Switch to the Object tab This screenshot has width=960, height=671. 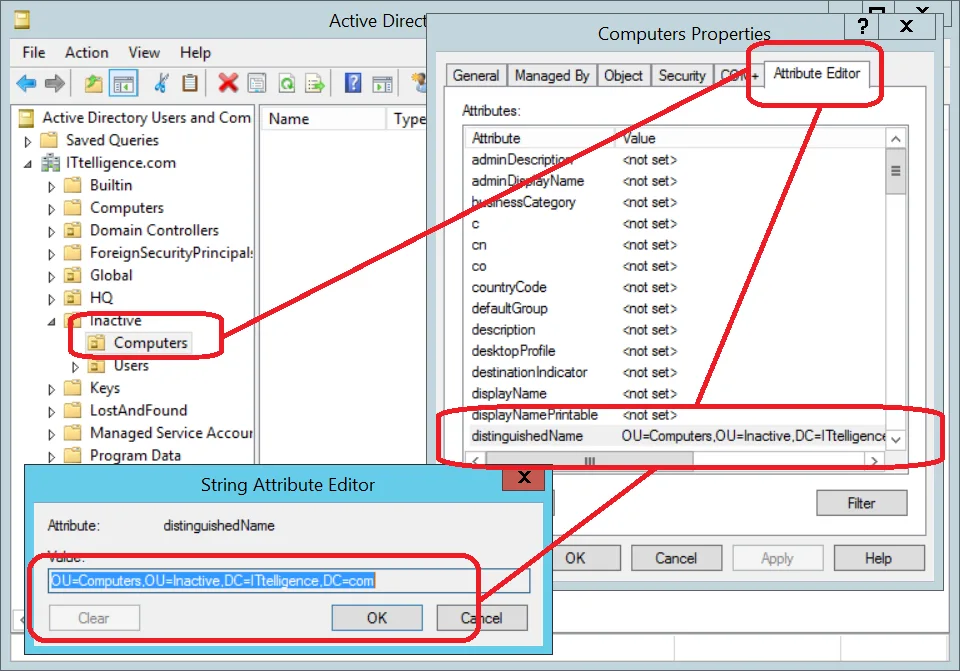click(x=623, y=75)
